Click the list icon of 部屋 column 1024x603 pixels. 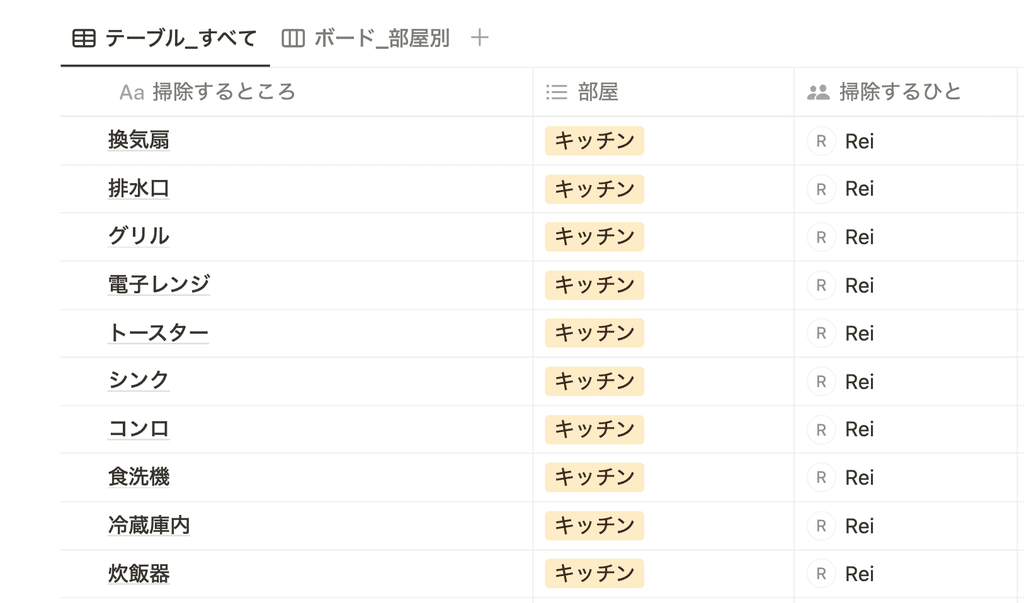[x=556, y=92]
